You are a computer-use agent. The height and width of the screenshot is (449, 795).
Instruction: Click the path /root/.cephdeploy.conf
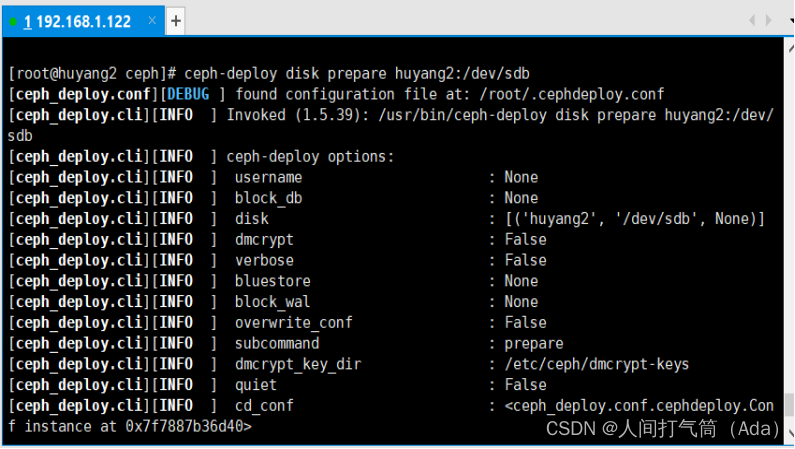click(x=572, y=94)
